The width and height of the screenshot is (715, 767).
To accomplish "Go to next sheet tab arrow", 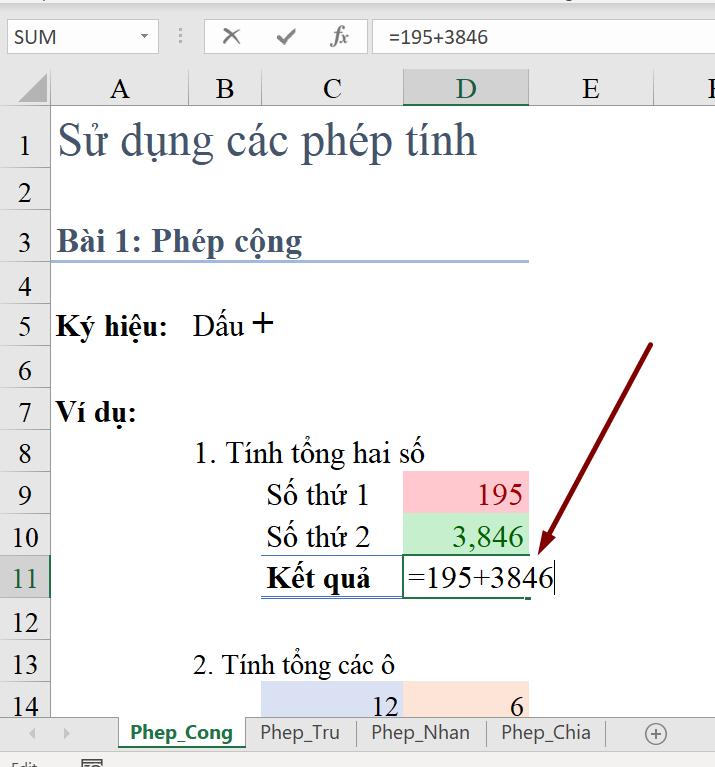I will click(67, 733).
